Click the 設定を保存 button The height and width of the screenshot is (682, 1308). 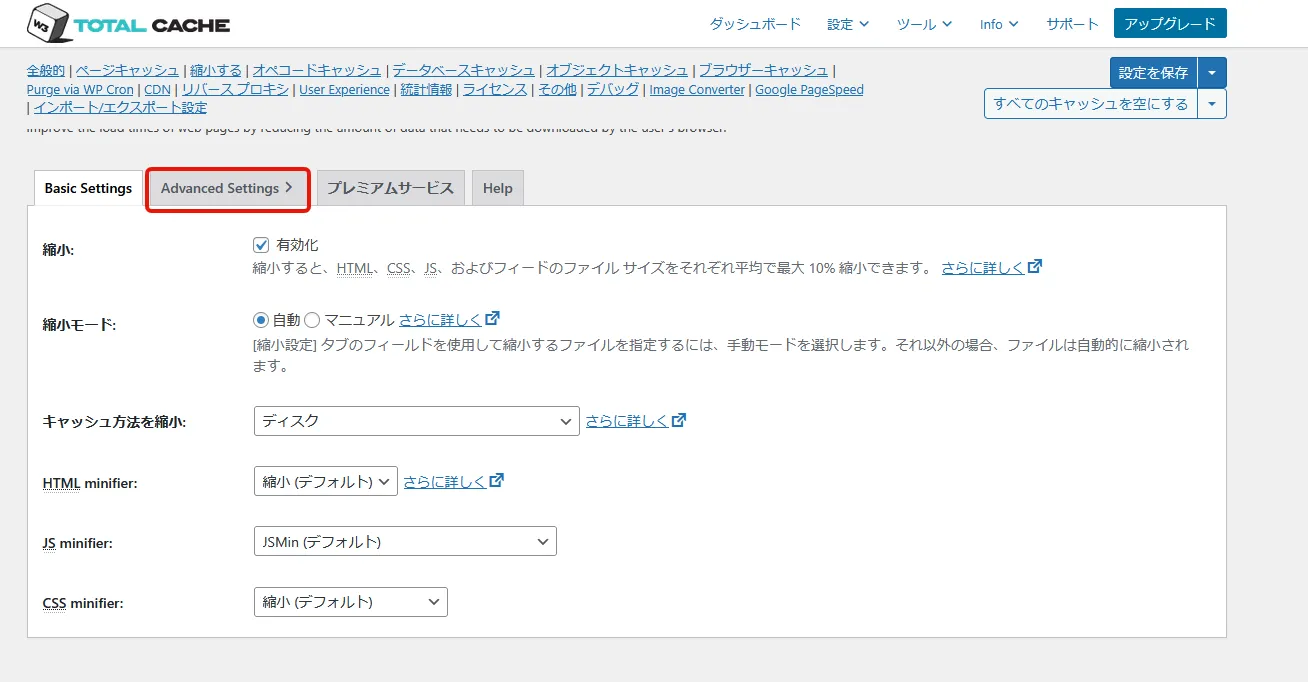click(1153, 73)
